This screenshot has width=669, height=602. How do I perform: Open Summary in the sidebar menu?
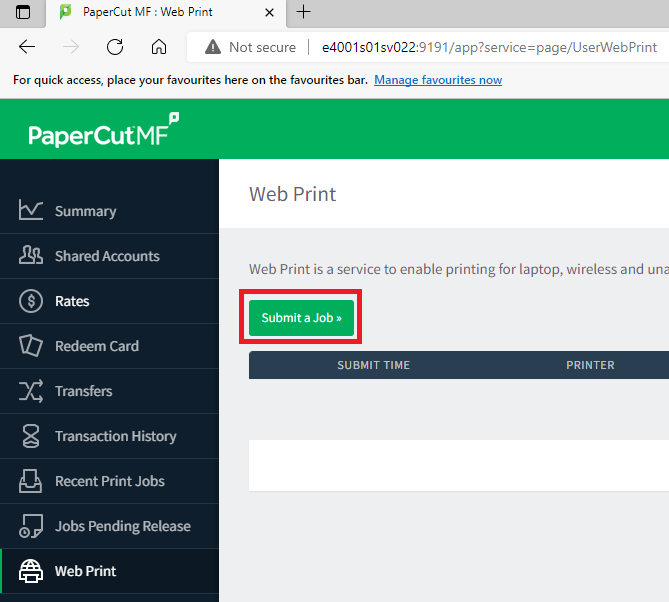pos(85,211)
